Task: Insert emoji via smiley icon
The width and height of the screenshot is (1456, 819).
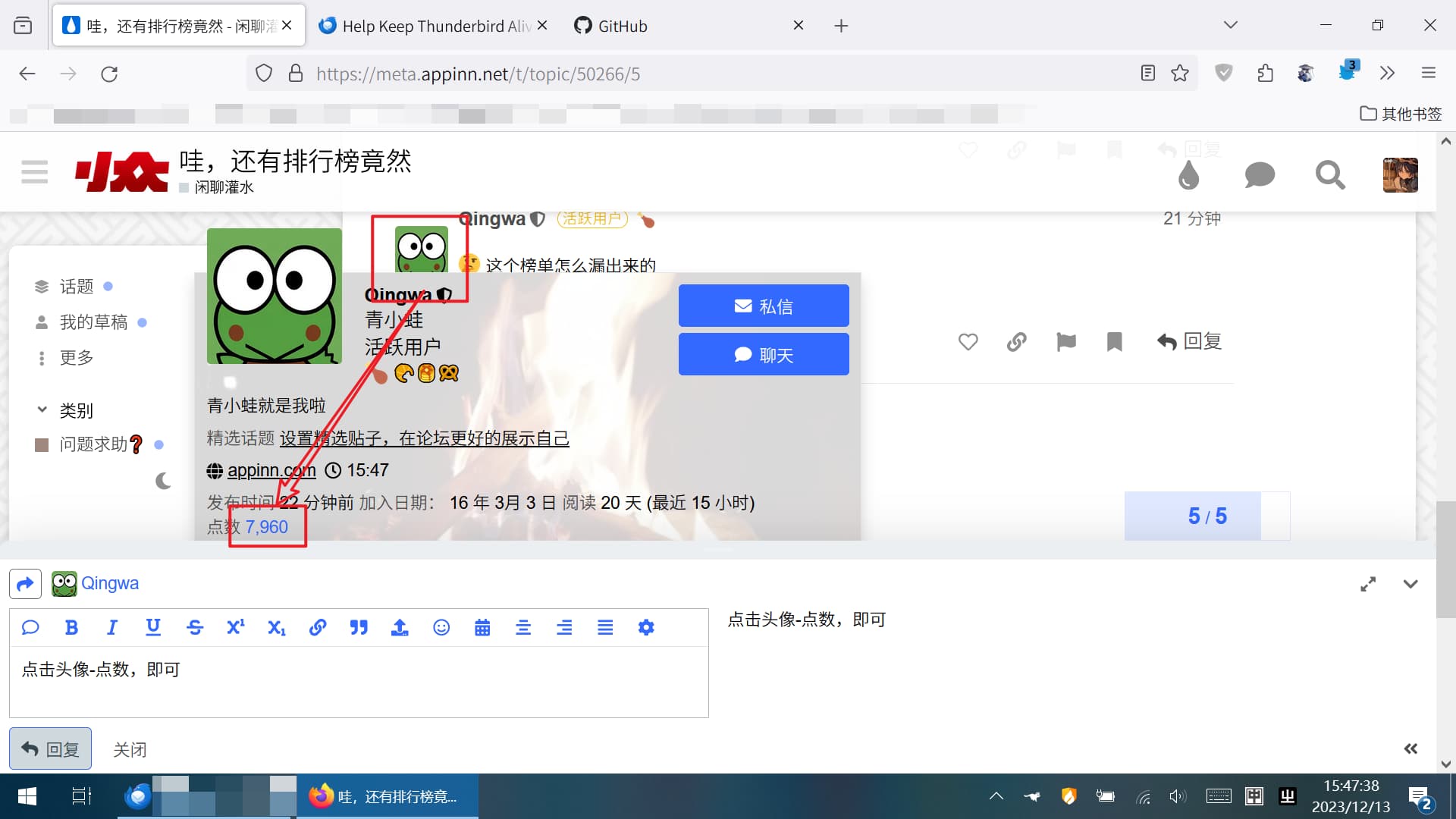Action: pos(441,627)
